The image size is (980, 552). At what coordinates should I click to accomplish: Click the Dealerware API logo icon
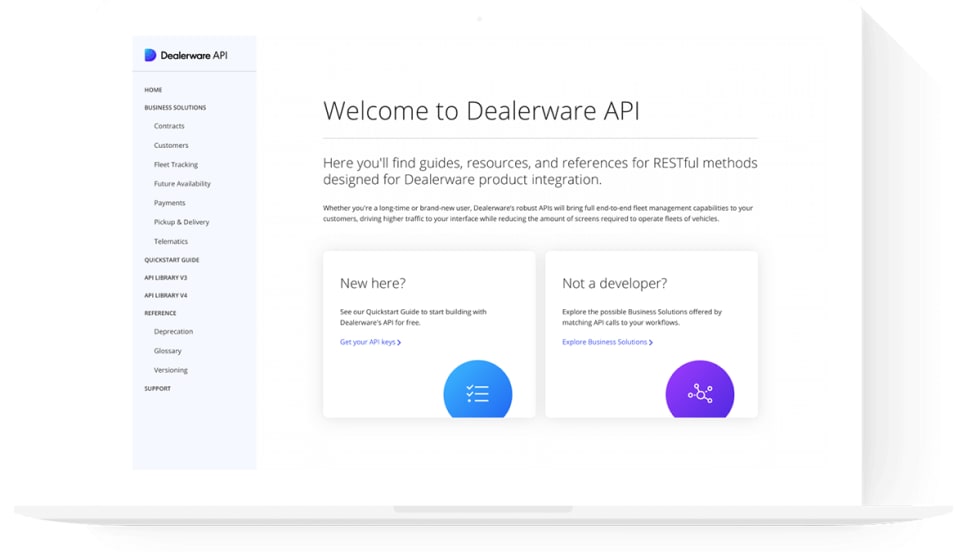coord(150,55)
